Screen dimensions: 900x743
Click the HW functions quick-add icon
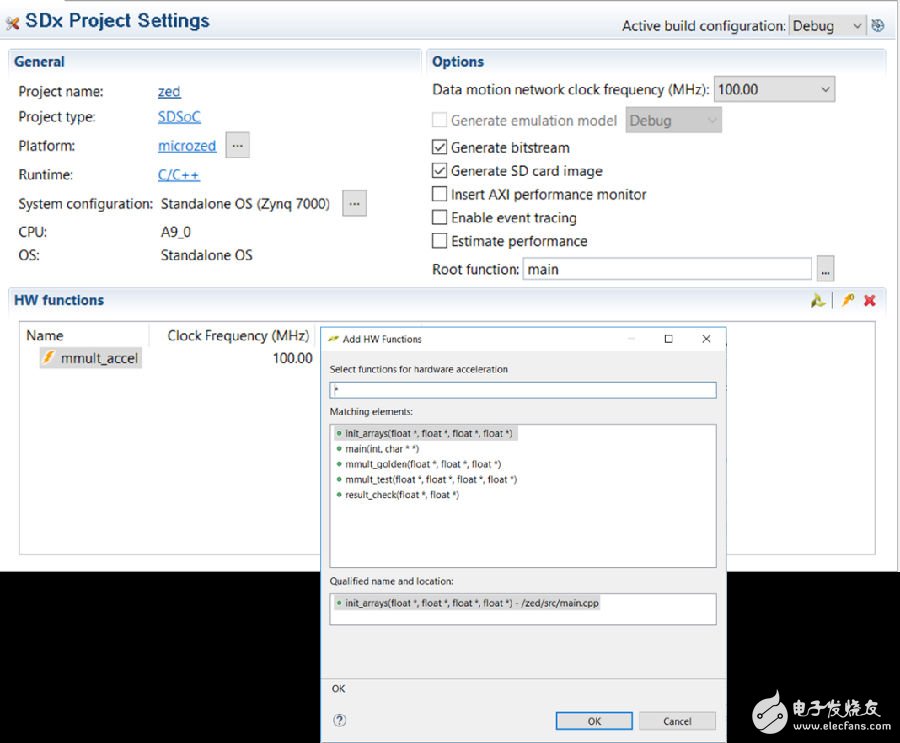(818, 300)
